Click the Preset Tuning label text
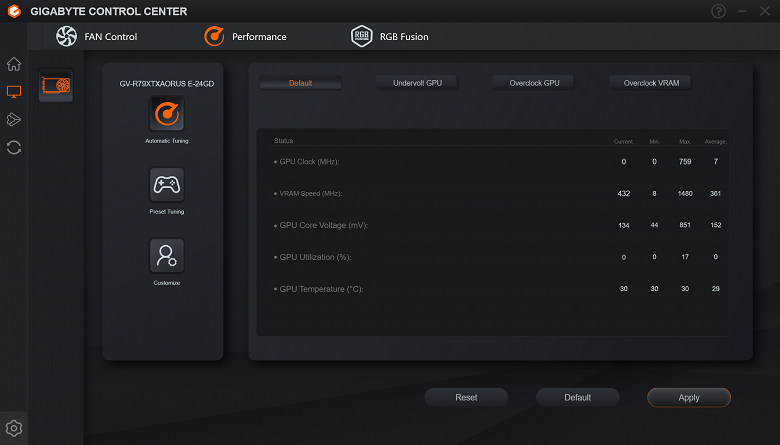 click(167, 212)
